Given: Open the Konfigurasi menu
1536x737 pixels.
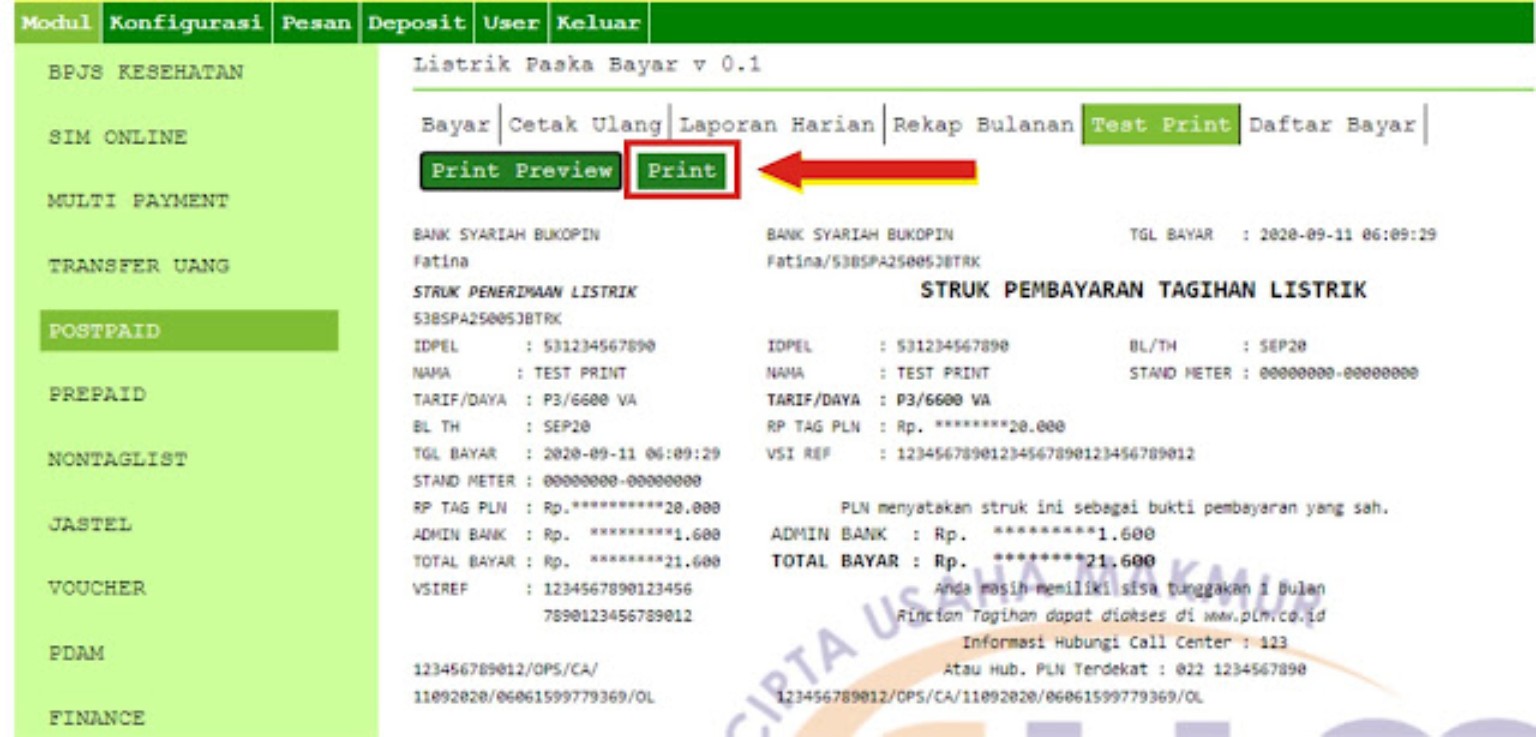Looking at the screenshot, I should (x=186, y=22).
